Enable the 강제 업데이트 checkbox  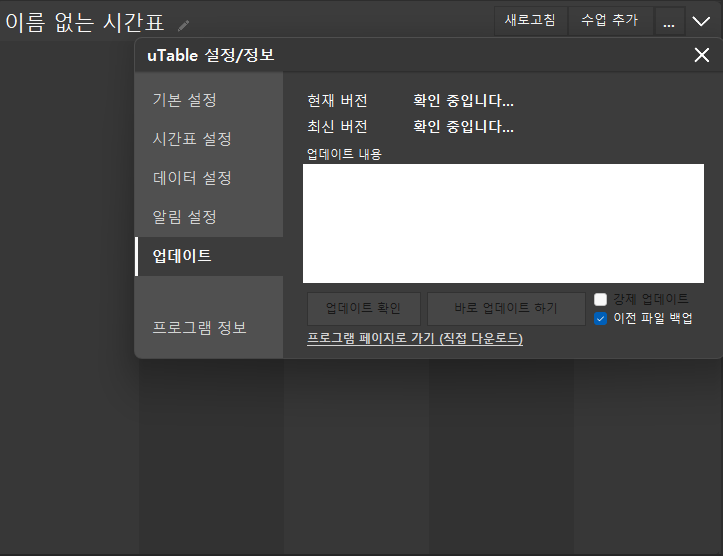(600, 300)
